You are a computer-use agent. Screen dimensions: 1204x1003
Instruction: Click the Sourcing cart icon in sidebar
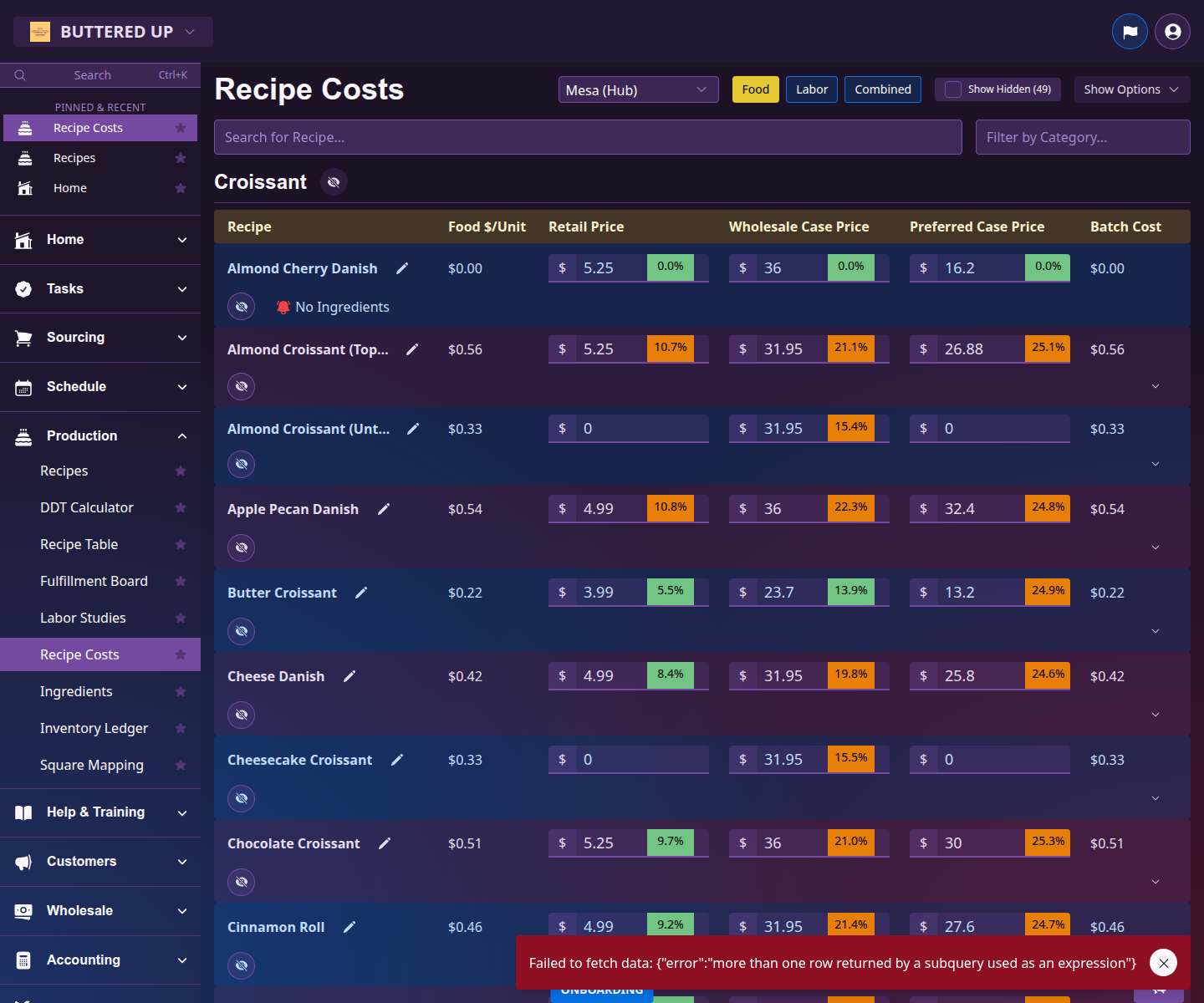coord(23,338)
